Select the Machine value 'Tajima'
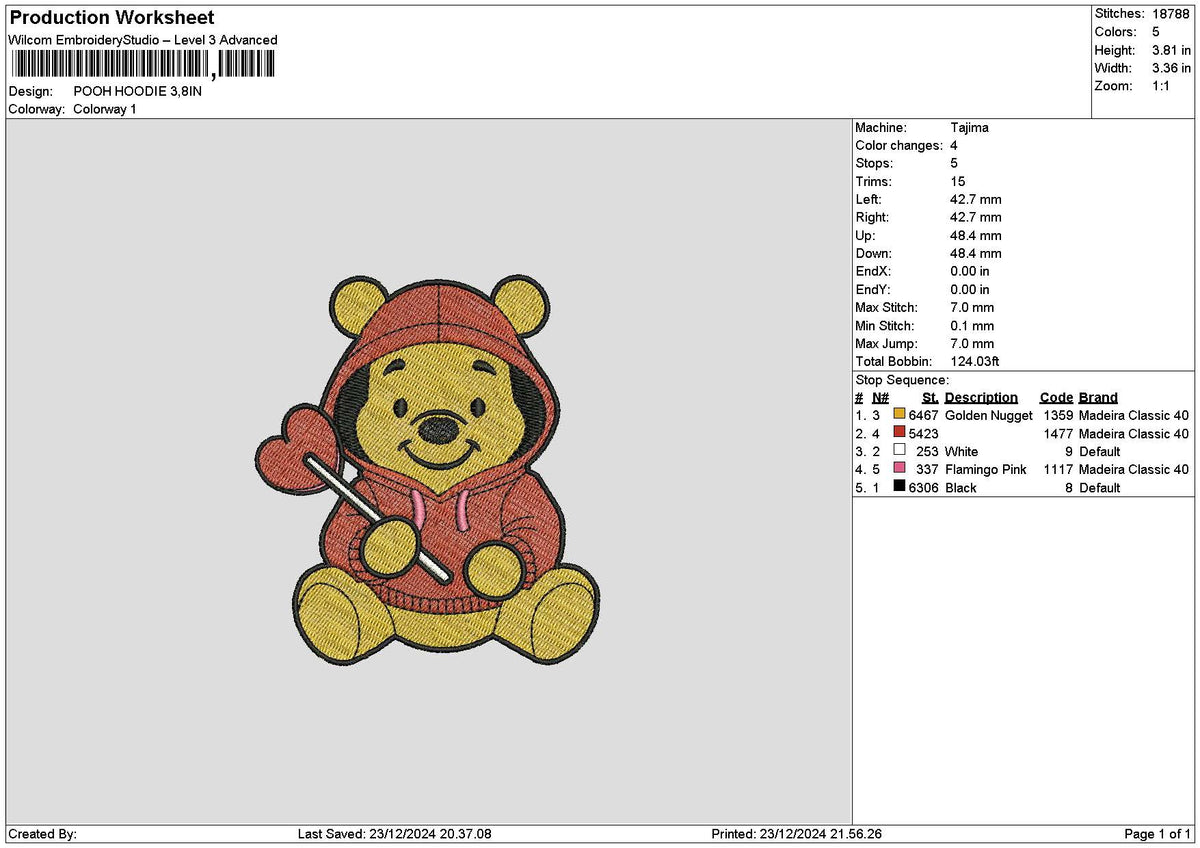 pos(969,128)
